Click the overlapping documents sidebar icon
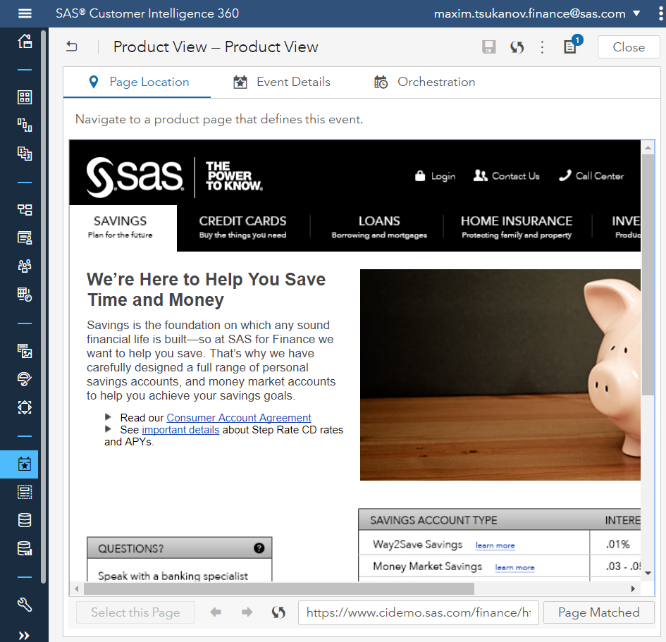Viewport: 666px width, 642px height. [x=25, y=153]
